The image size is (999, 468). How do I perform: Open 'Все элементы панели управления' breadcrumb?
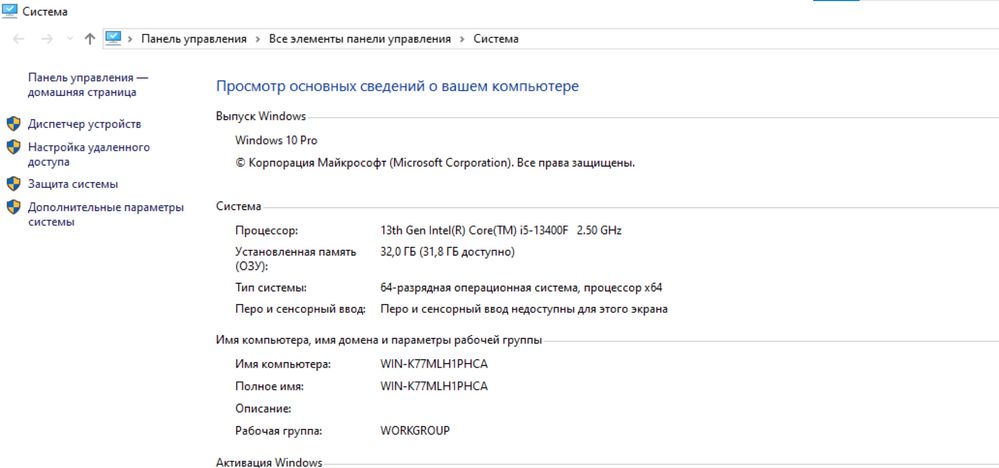click(x=359, y=39)
